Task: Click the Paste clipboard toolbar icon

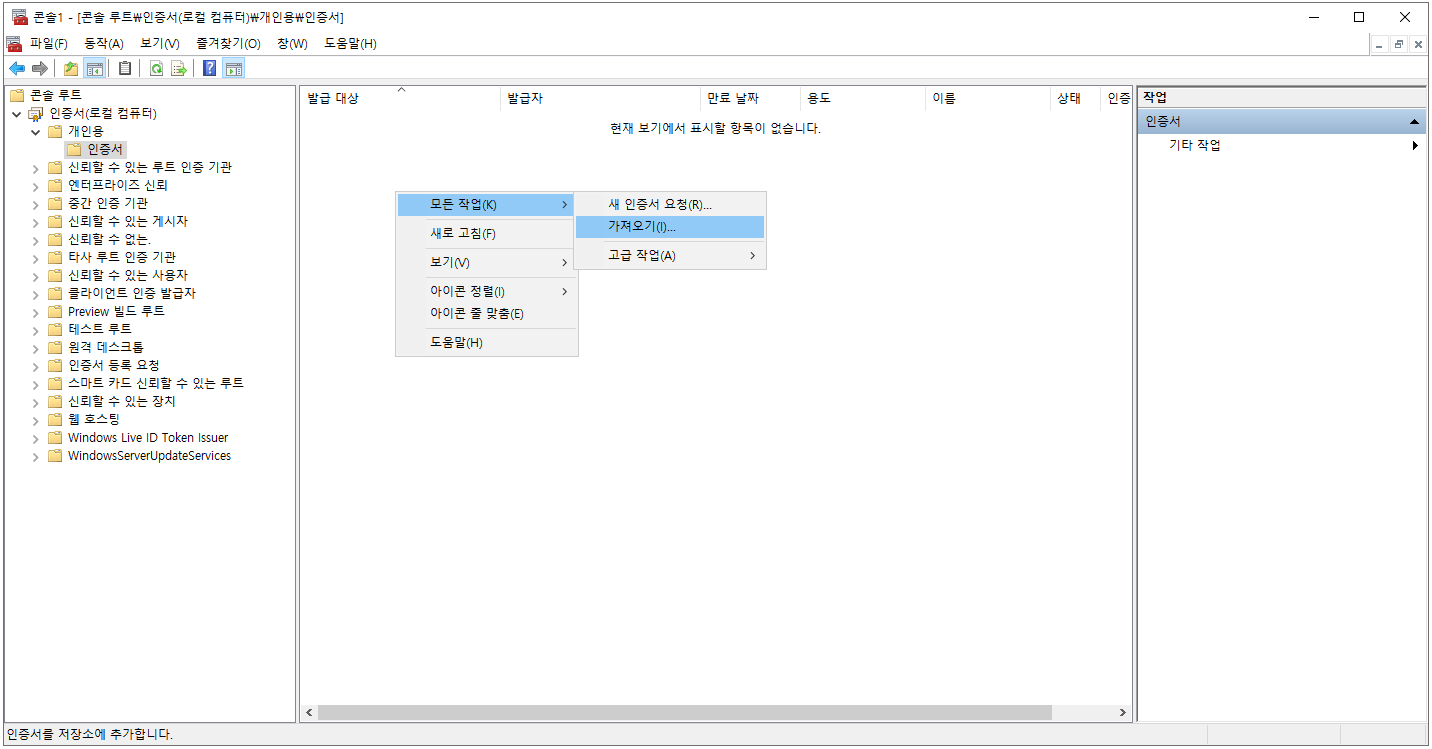Action: point(125,68)
